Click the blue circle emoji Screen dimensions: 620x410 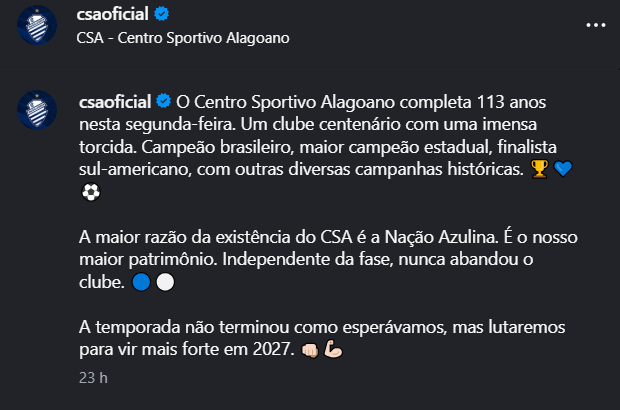141,282
